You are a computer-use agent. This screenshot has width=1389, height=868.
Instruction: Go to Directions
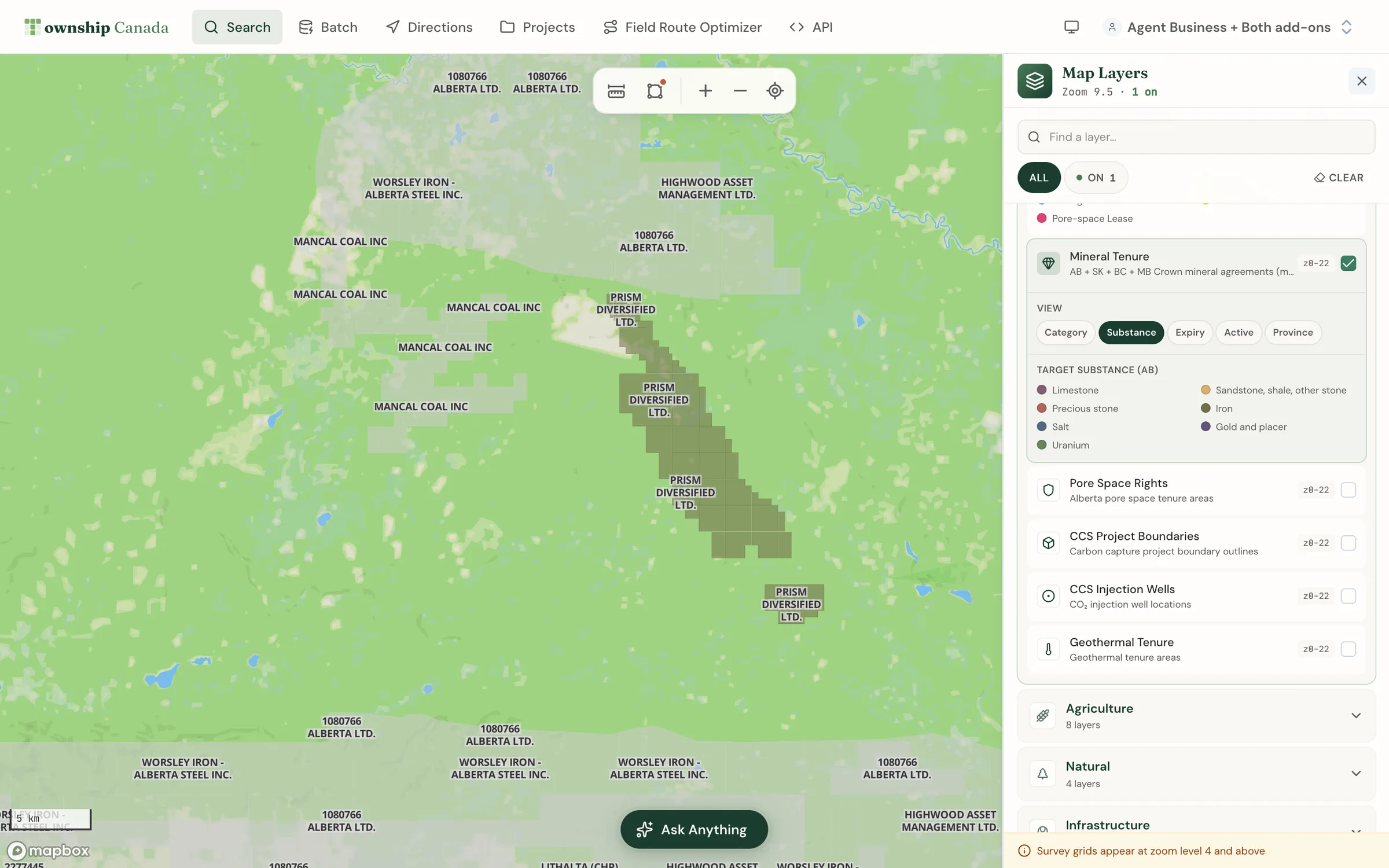tap(429, 27)
